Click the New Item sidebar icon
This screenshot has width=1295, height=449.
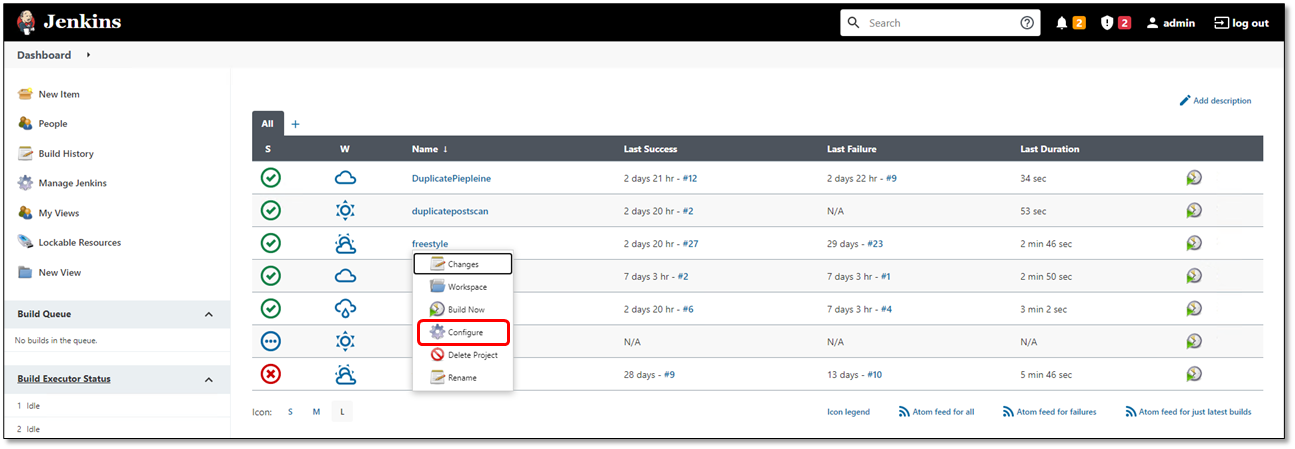(x=26, y=94)
